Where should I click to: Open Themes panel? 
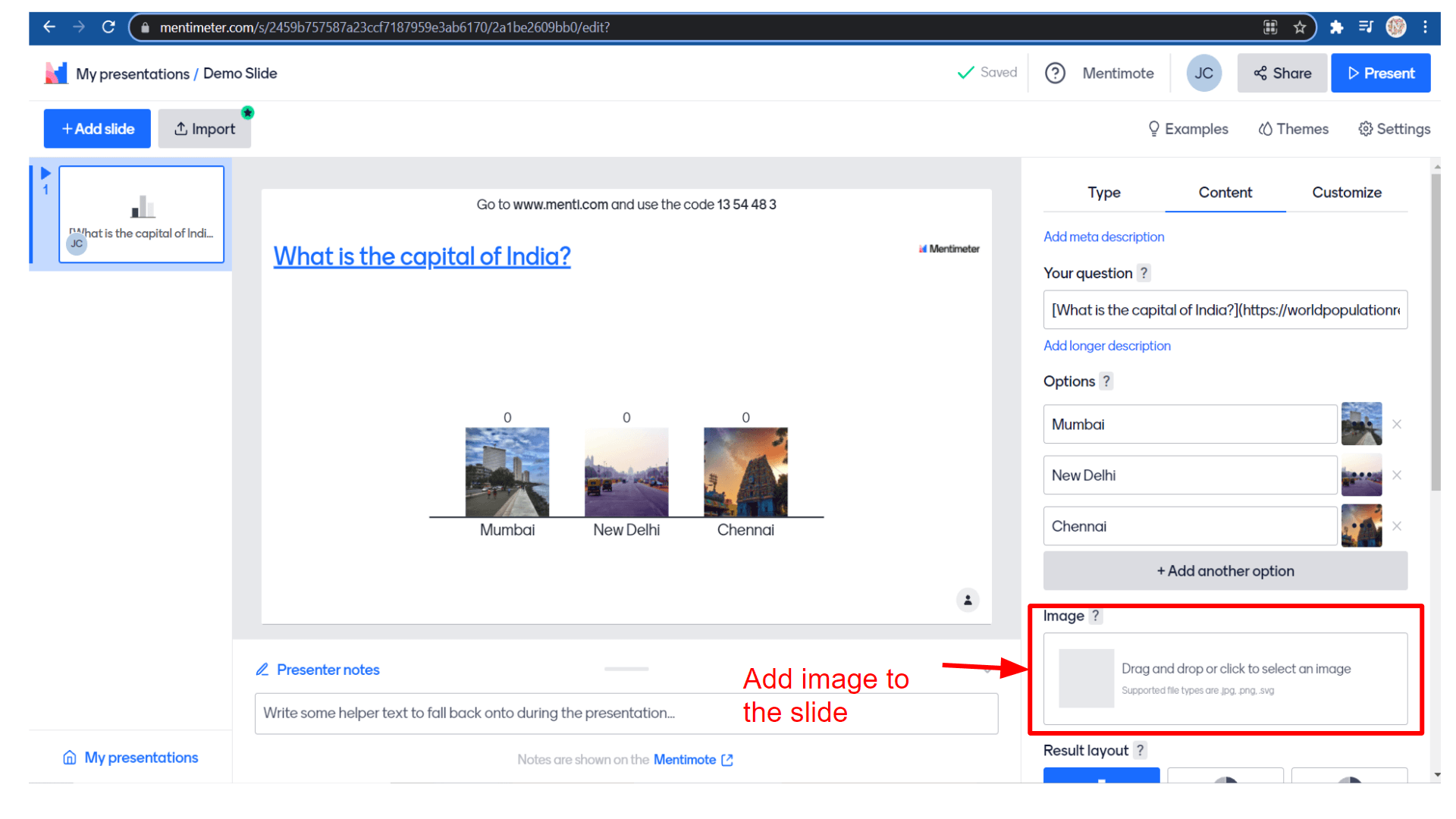(x=1294, y=129)
